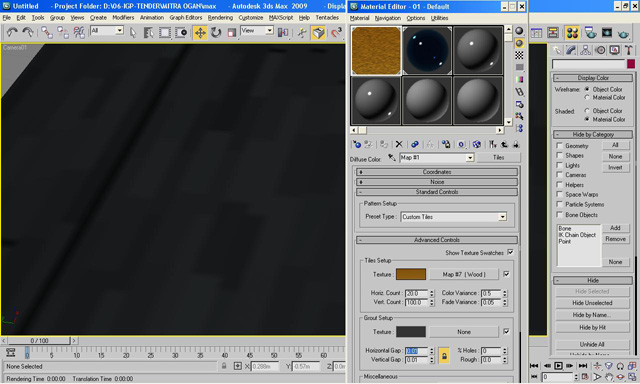Screen dimensions: 640x384
Task: Activate the Select and Link tool
Action: [x=47, y=32]
